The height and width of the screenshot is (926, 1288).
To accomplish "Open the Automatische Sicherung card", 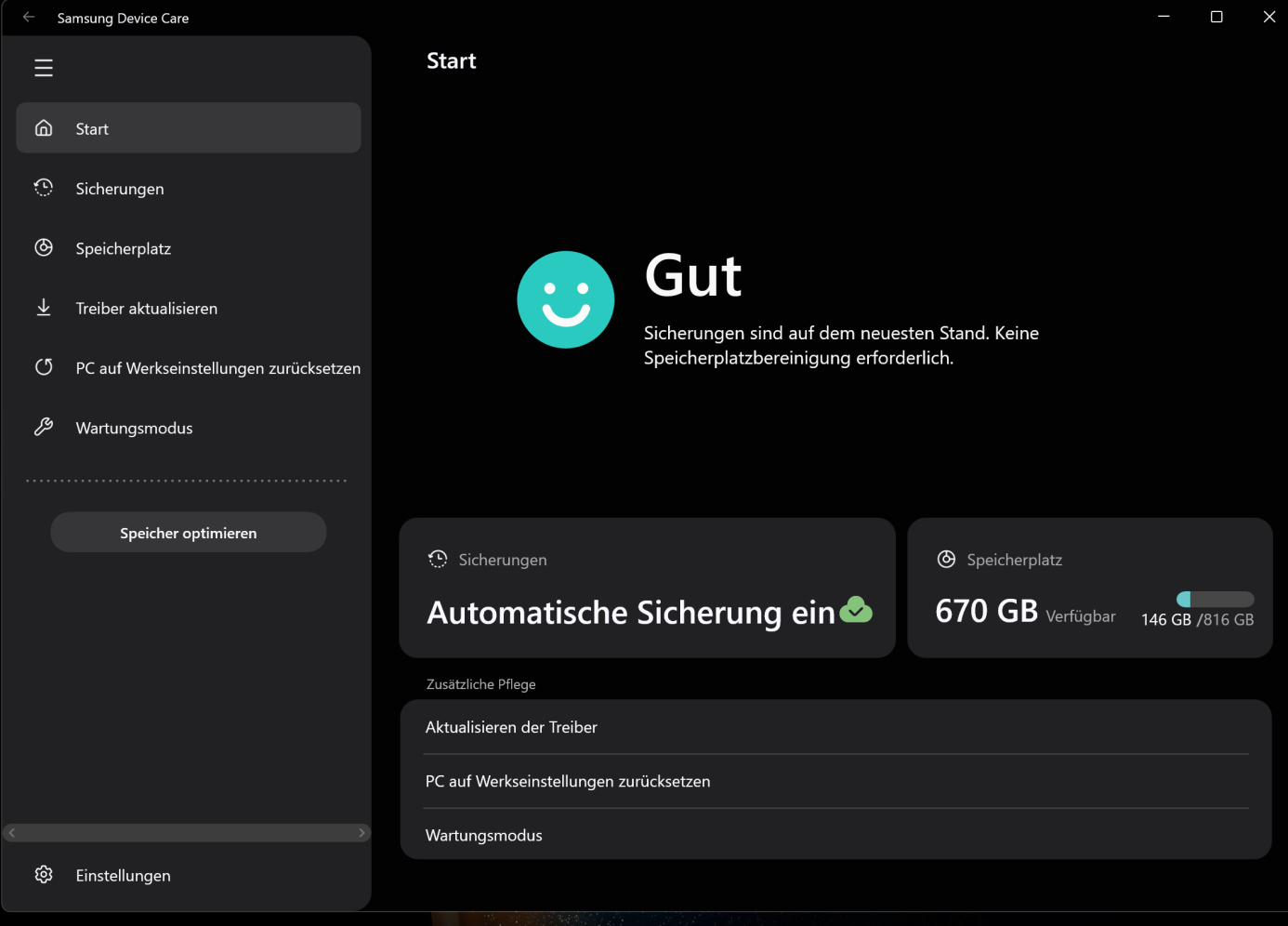I will click(x=648, y=588).
